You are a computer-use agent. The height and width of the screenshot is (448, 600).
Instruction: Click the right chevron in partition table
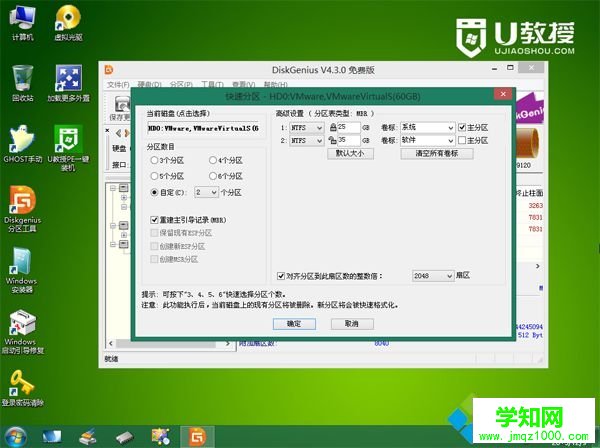pos(537,266)
